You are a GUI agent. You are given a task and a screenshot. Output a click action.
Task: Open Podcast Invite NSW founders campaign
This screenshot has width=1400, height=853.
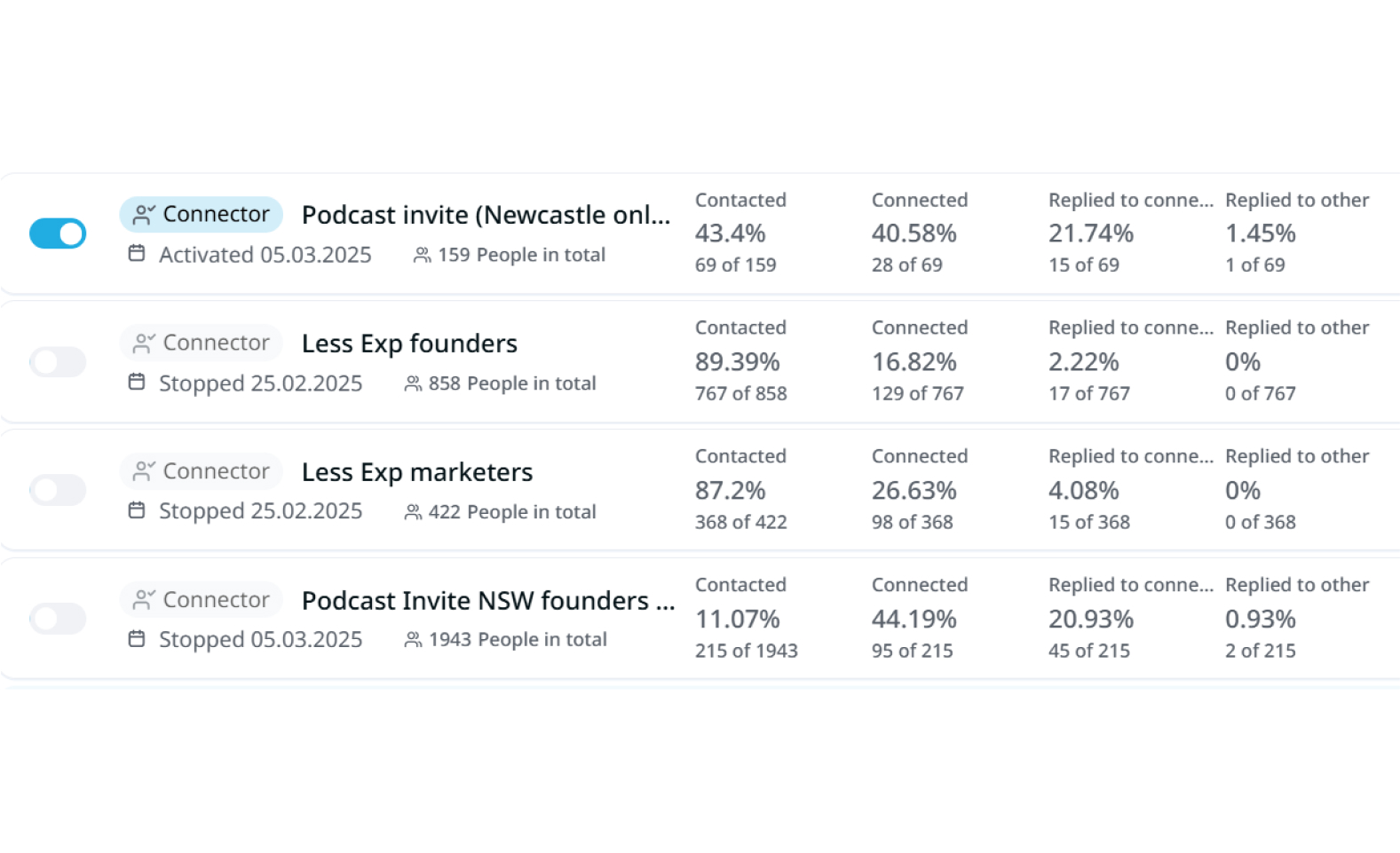coord(488,601)
